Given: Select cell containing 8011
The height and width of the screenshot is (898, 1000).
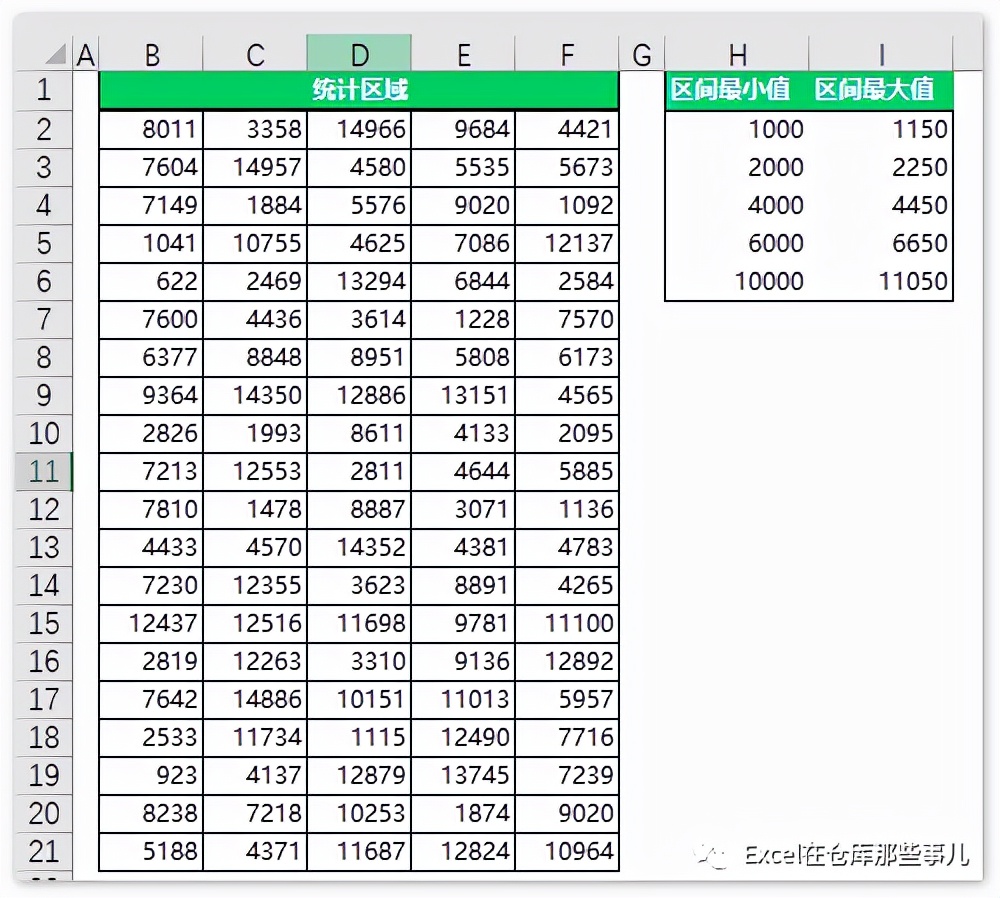Looking at the screenshot, I should [x=151, y=129].
